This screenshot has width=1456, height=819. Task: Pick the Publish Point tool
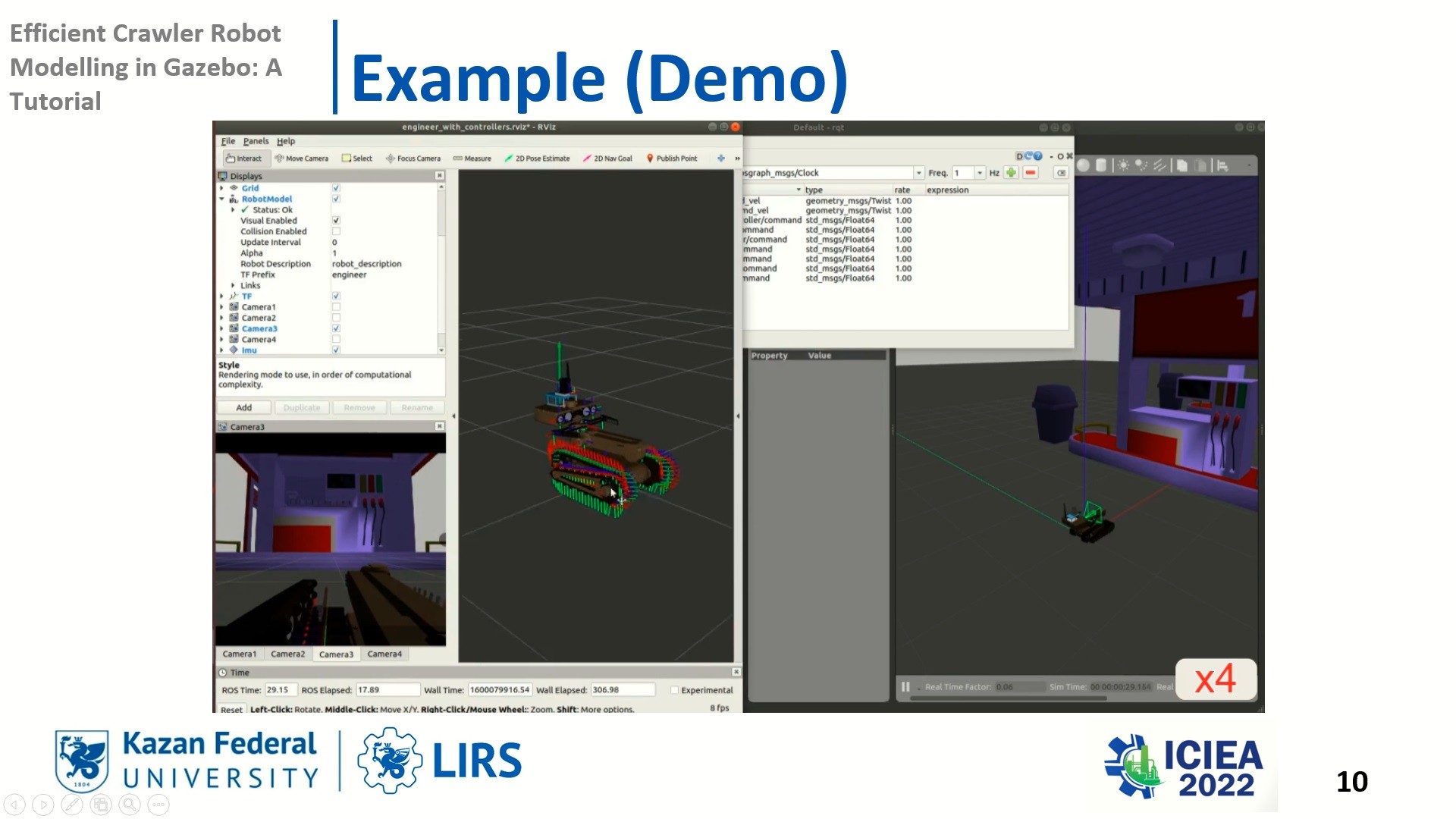pos(673,158)
